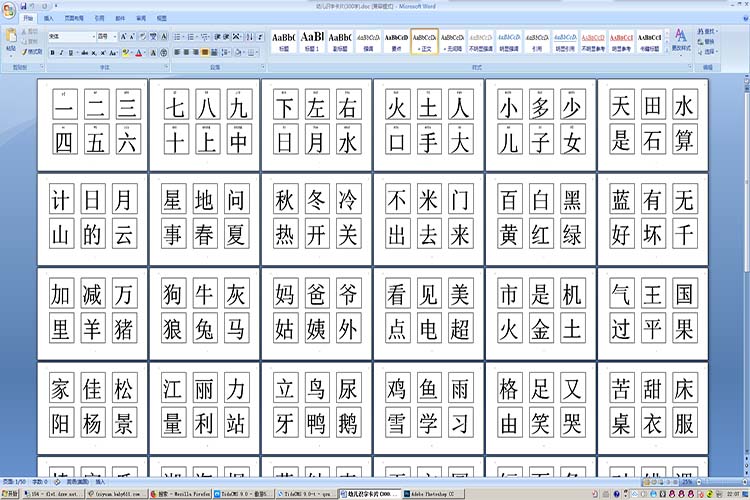Apply text highlight color
The width and height of the screenshot is (750, 500).
click(126, 53)
